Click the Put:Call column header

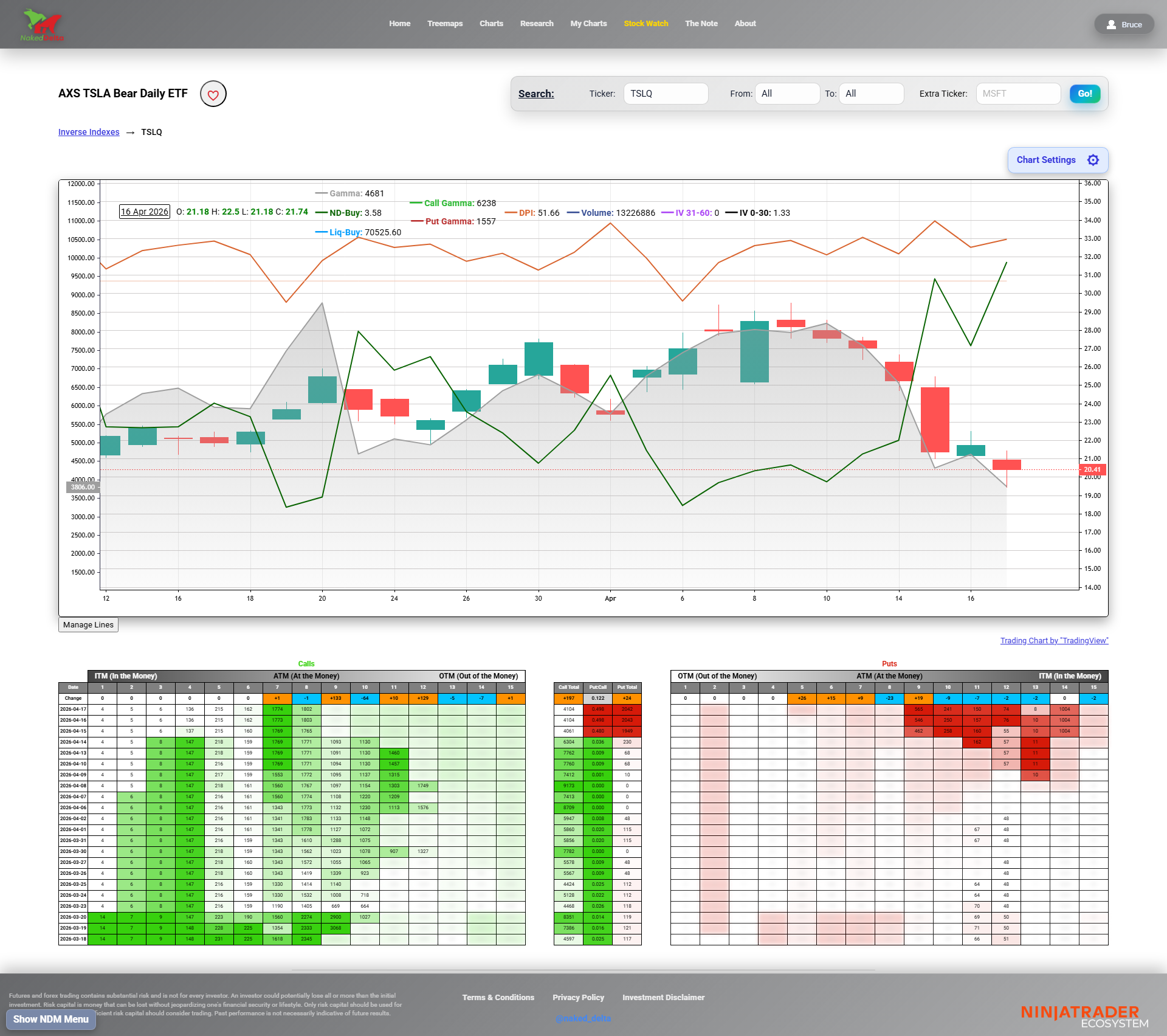pos(597,688)
